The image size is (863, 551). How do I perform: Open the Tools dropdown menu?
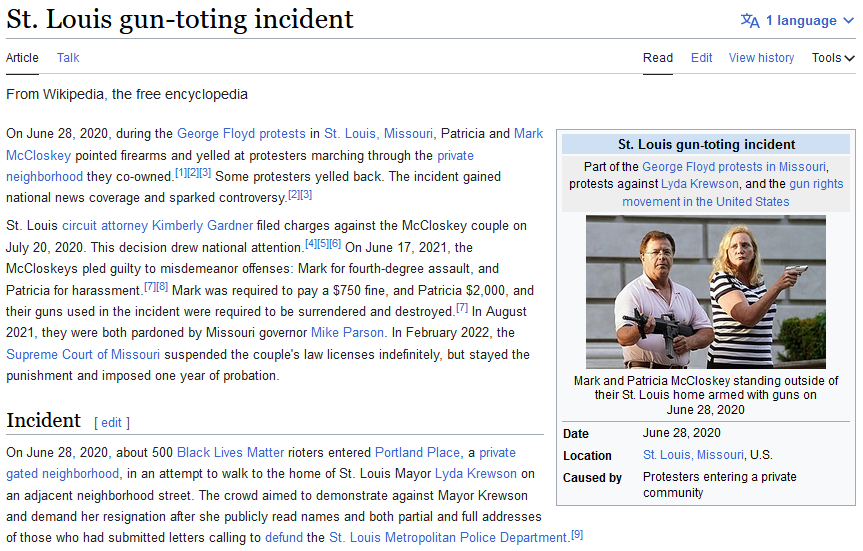coord(833,58)
